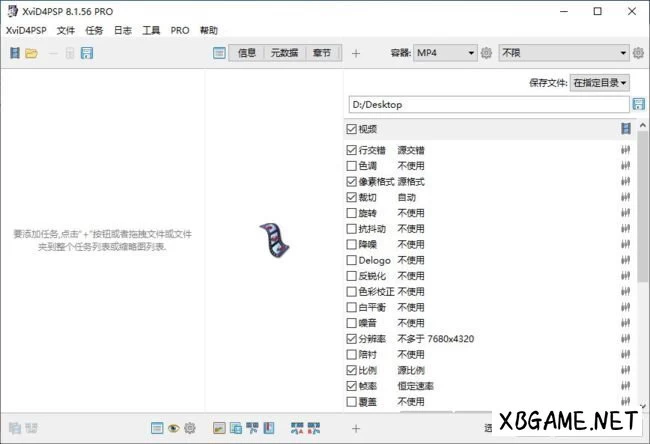Click the add film file icon in top toolbar
650x444 pixels.
pyautogui.click(x=15, y=53)
